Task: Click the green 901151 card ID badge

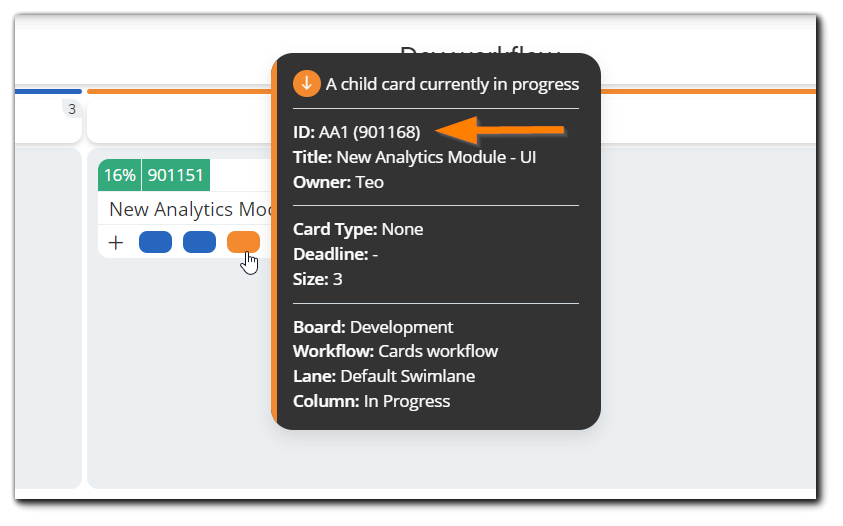Action: click(x=176, y=175)
